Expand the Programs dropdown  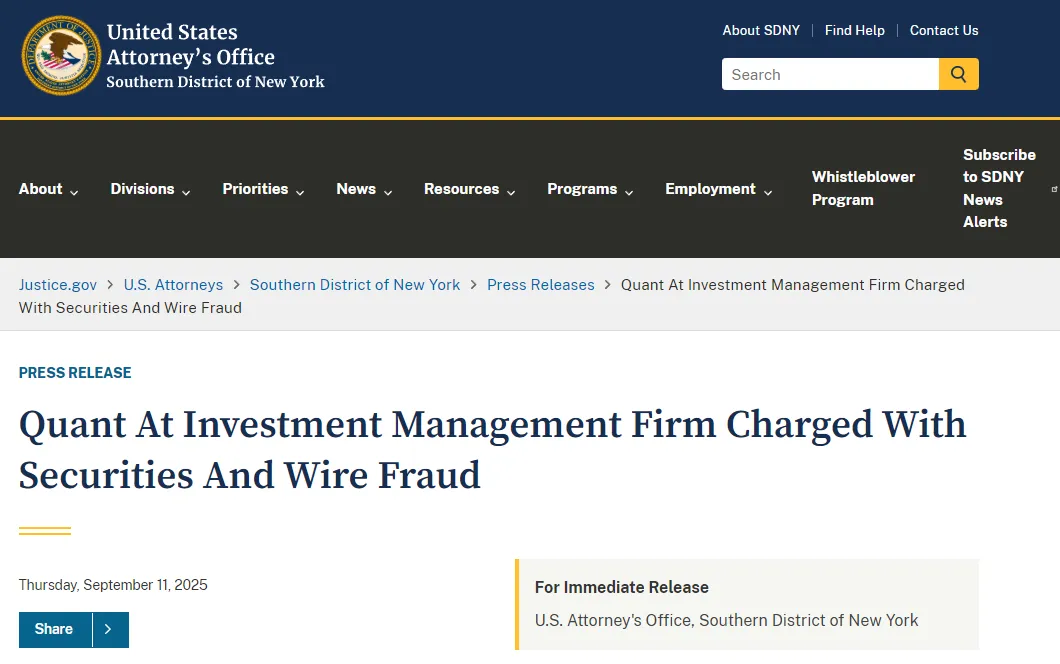[589, 189]
